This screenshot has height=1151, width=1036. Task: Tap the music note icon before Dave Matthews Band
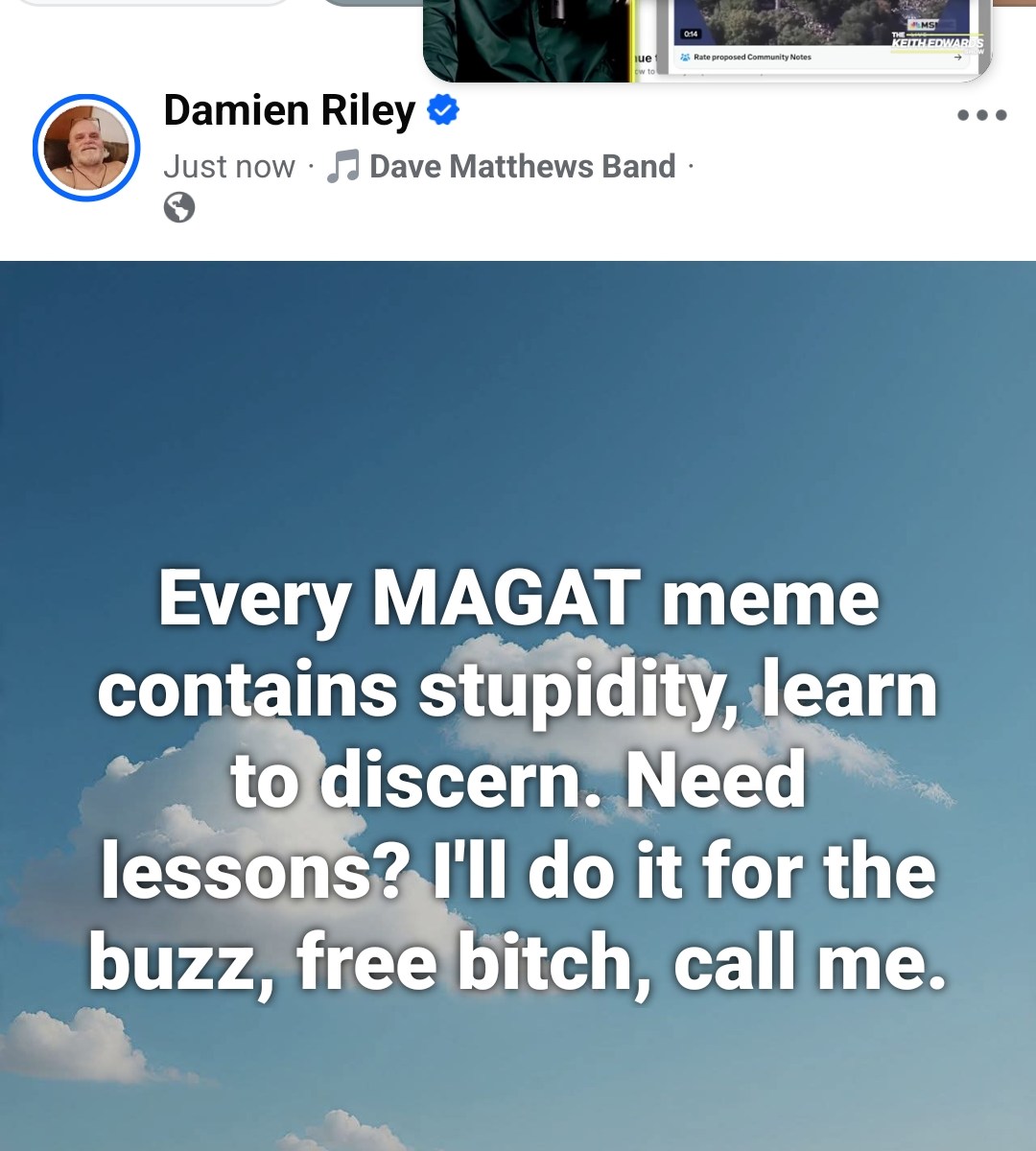coord(342,167)
